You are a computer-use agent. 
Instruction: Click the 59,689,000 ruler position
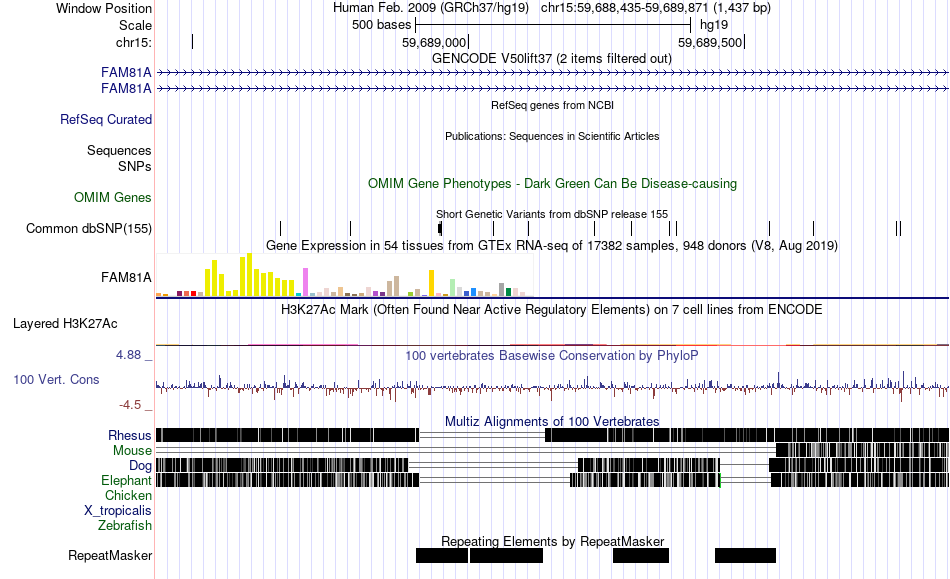[x=434, y=42]
